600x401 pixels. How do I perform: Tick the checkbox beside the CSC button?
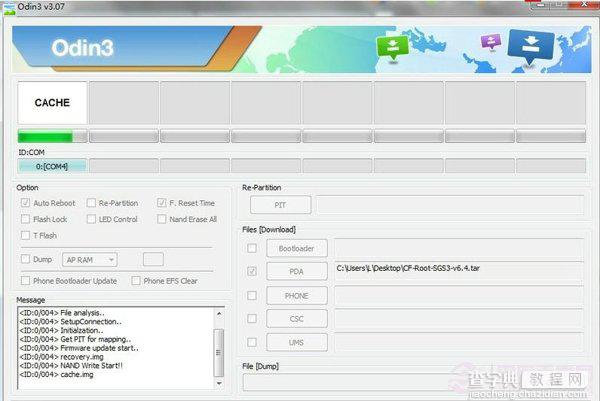click(x=252, y=318)
